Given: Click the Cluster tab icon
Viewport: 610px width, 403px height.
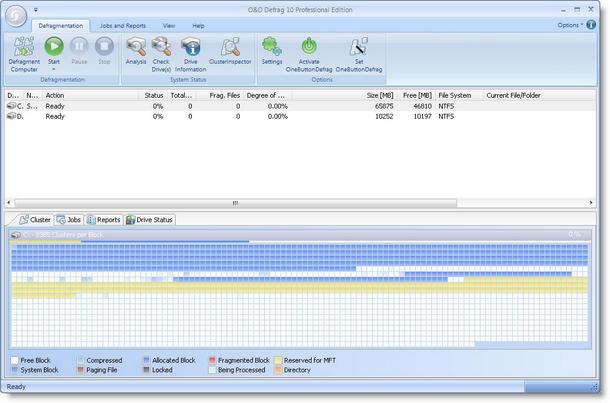Looking at the screenshot, I should (24, 220).
